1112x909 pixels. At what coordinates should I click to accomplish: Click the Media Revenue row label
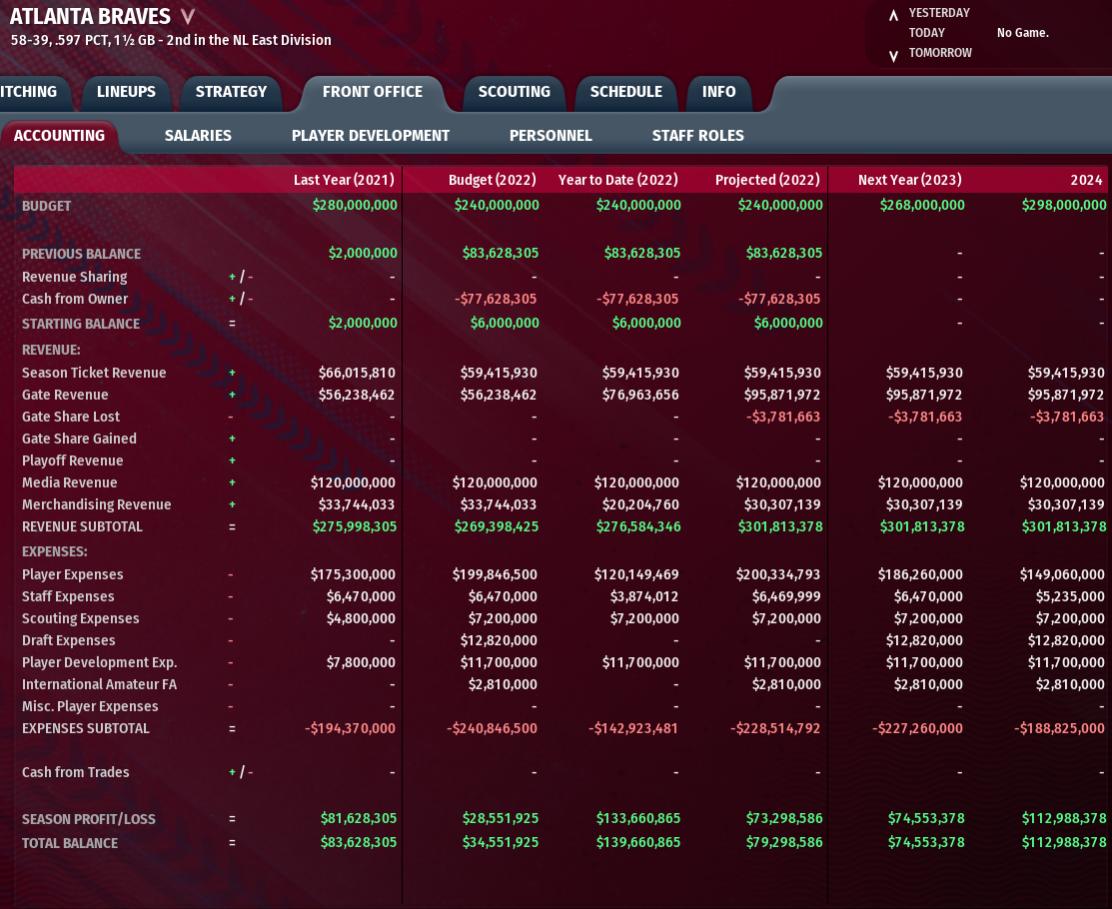(69, 482)
